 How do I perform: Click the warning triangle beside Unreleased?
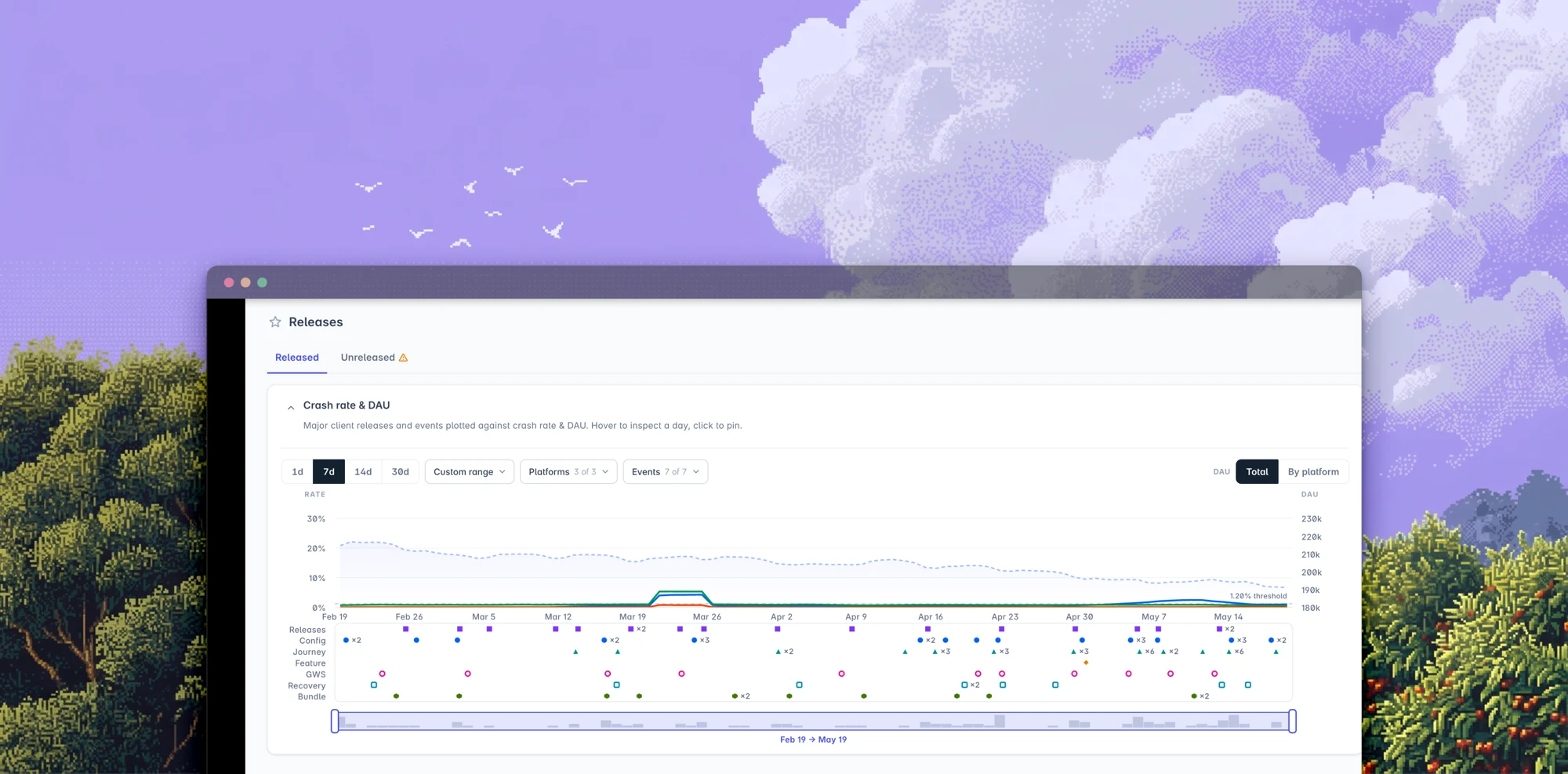[x=403, y=358]
